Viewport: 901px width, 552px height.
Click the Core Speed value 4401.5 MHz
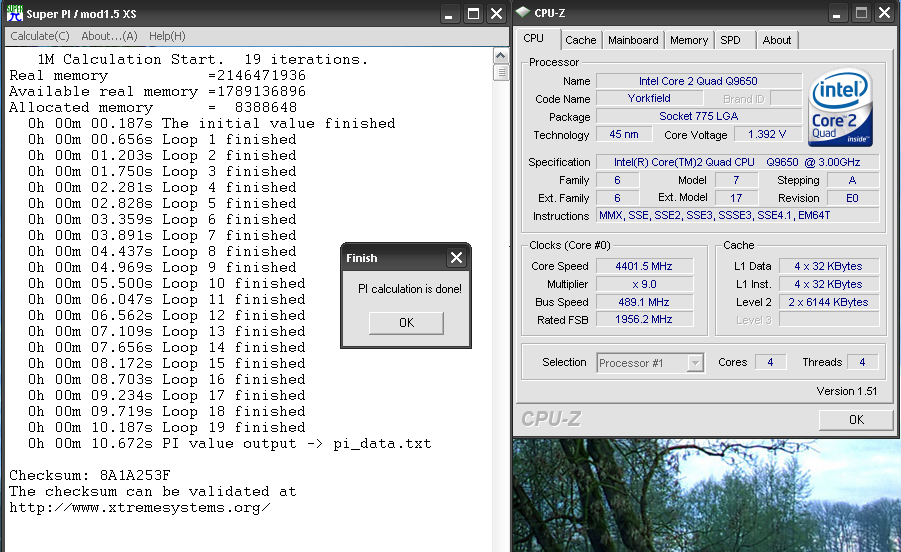(x=644, y=266)
